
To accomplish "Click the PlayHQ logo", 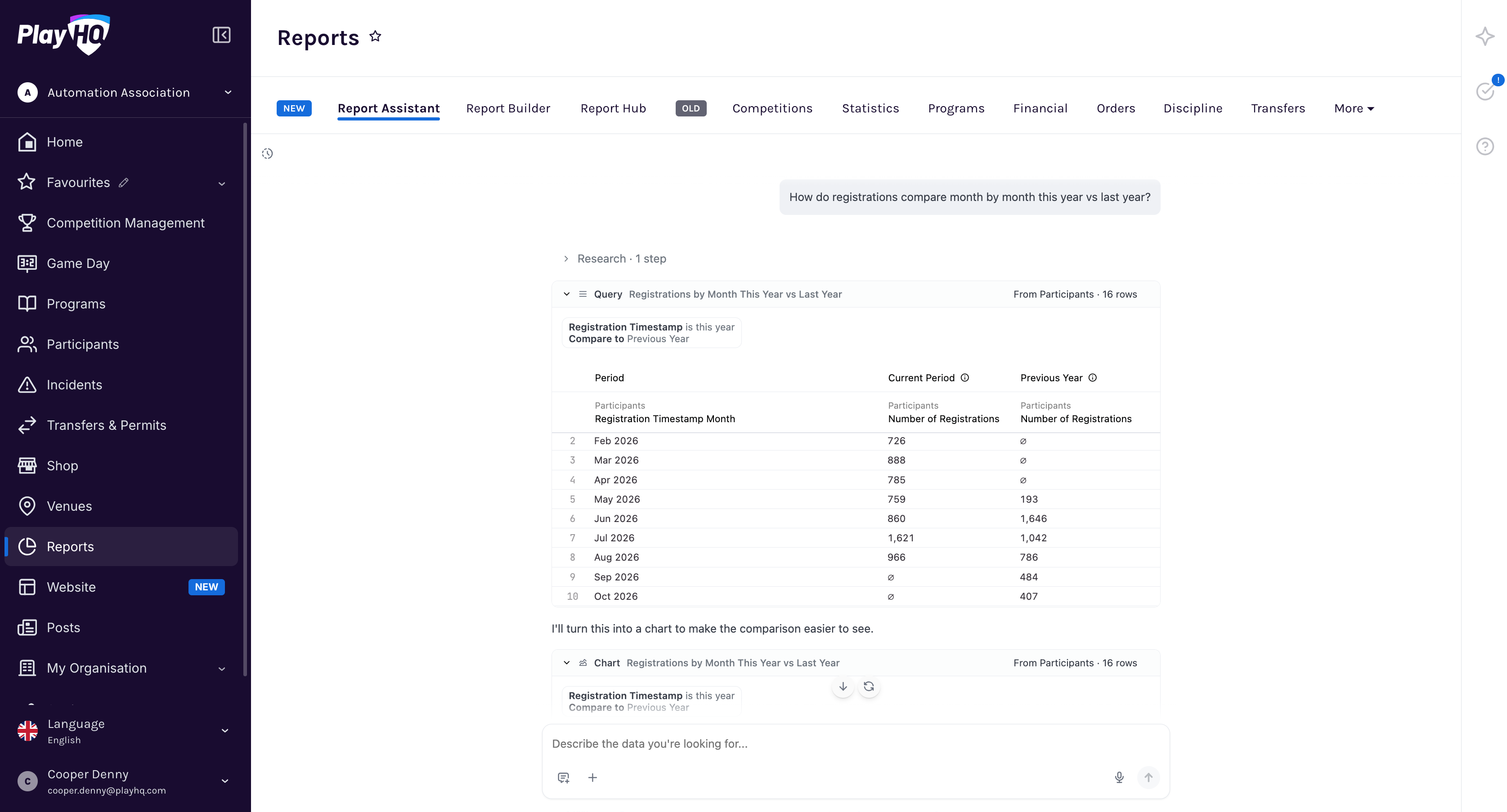I will tap(63, 35).
